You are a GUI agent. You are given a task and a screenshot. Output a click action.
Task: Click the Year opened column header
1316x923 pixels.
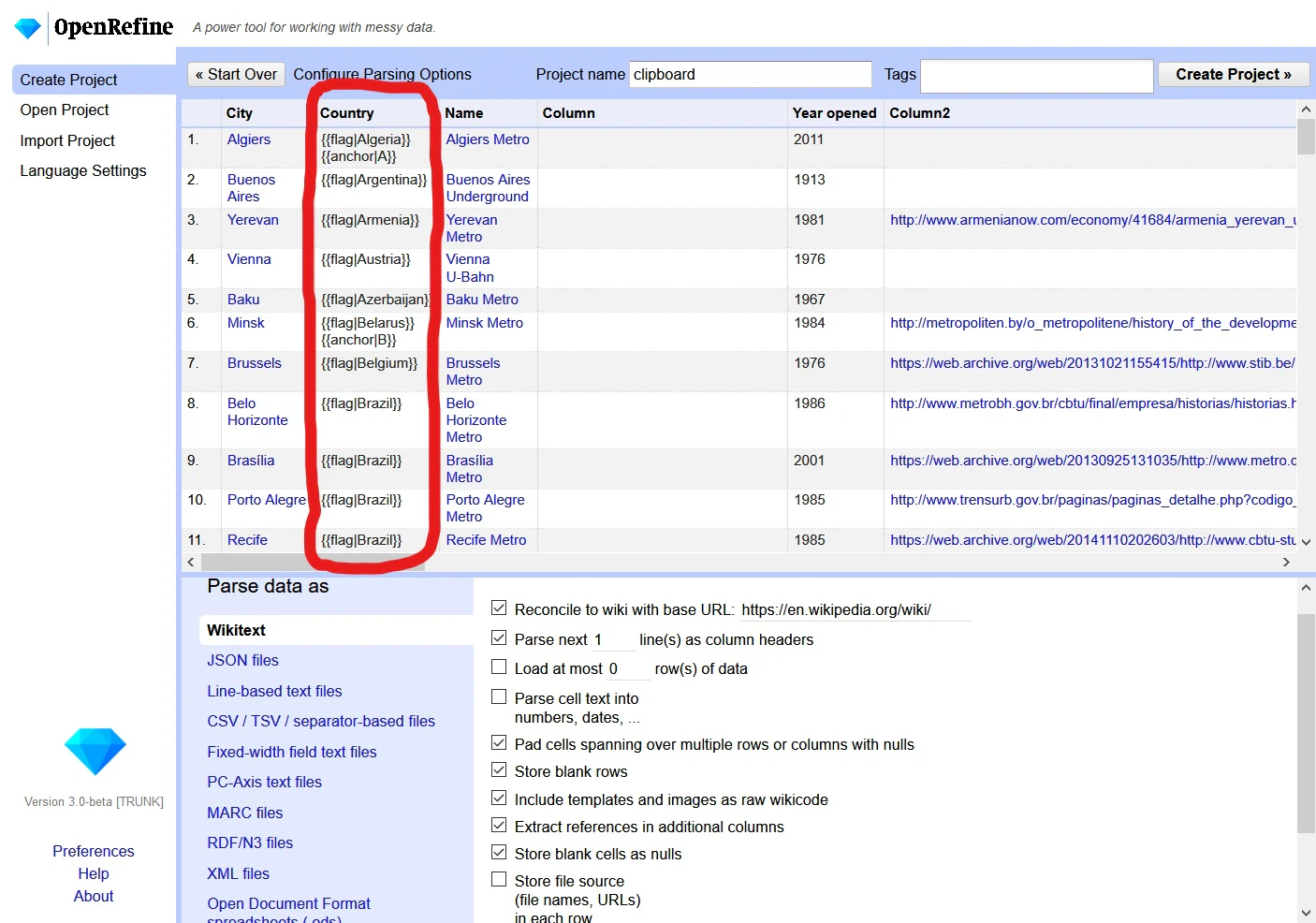click(834, 113)
